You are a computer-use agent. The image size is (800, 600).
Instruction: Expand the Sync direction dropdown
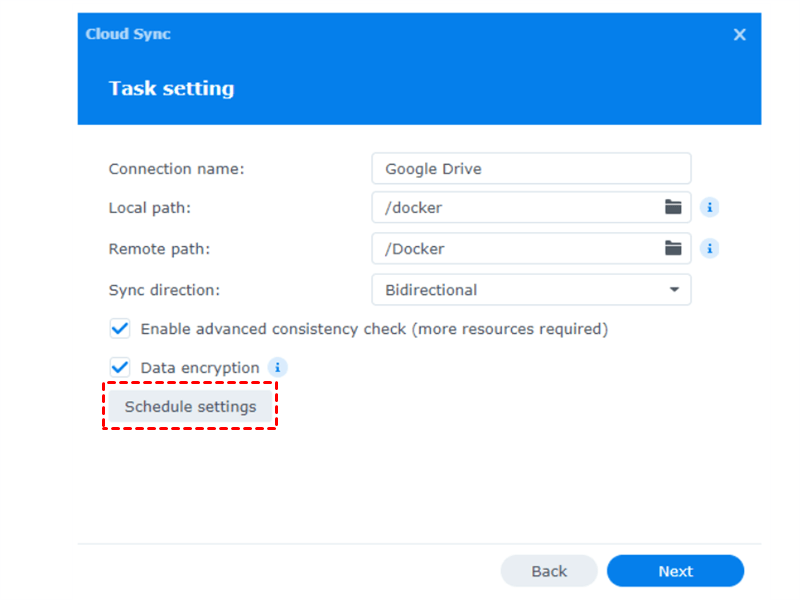[x=673, y=290]
